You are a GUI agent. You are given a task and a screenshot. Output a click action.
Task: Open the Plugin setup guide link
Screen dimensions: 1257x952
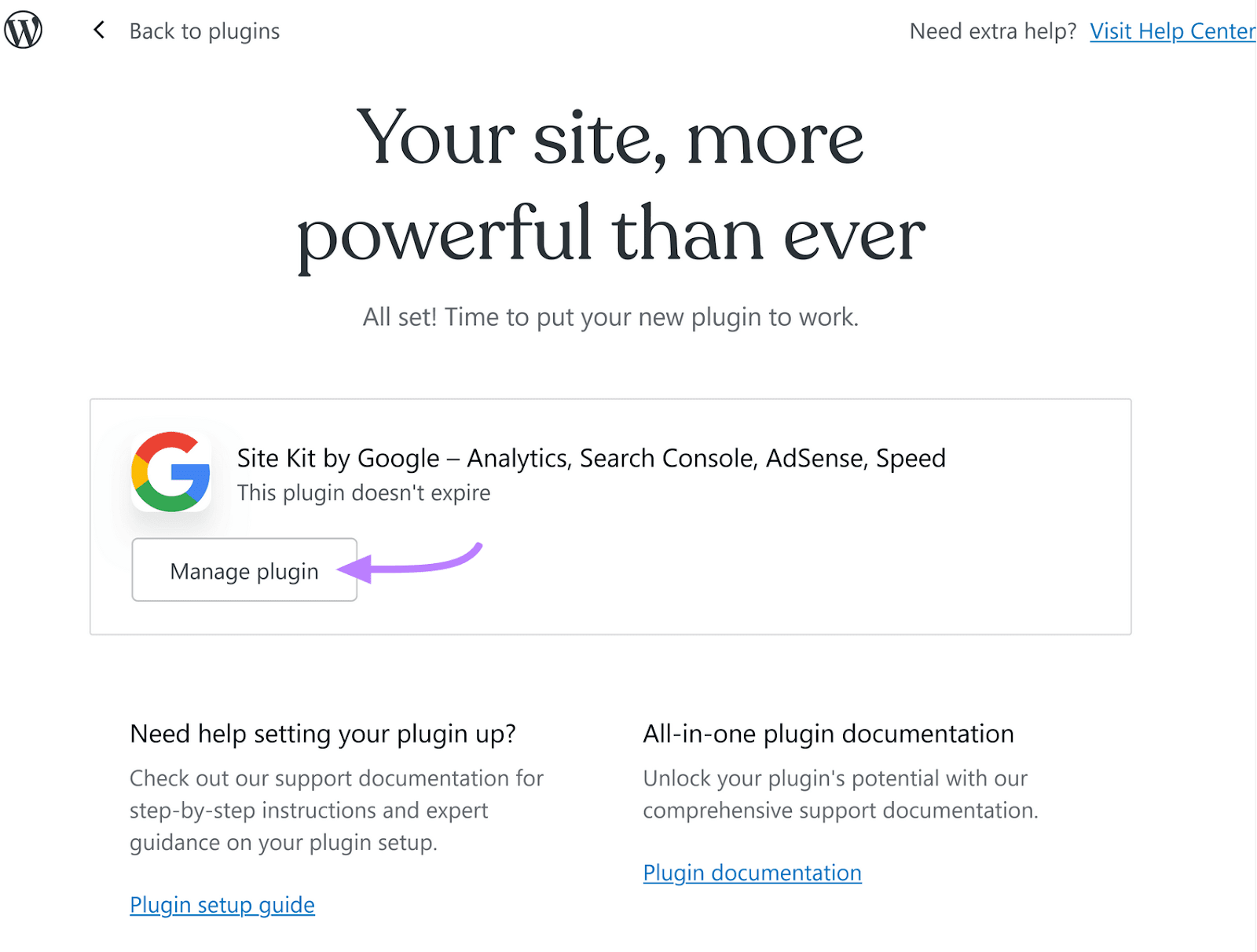point(222,905)
